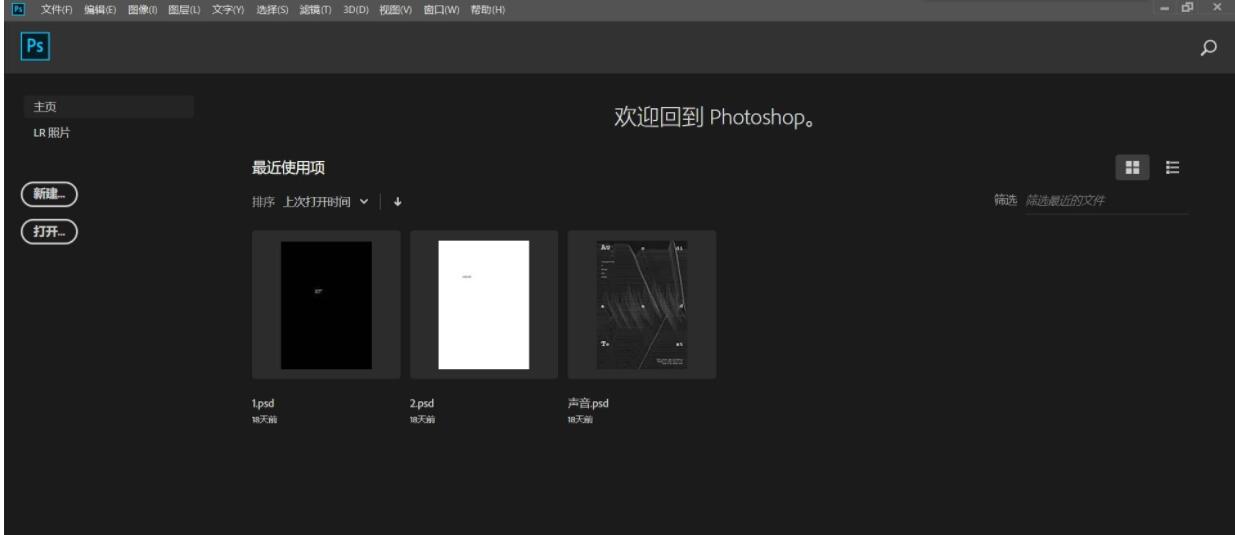The width and height of the screenshot is (1235, 535).
Task: Click the 最近使用项 heading
Action: [x=288, y=168]
